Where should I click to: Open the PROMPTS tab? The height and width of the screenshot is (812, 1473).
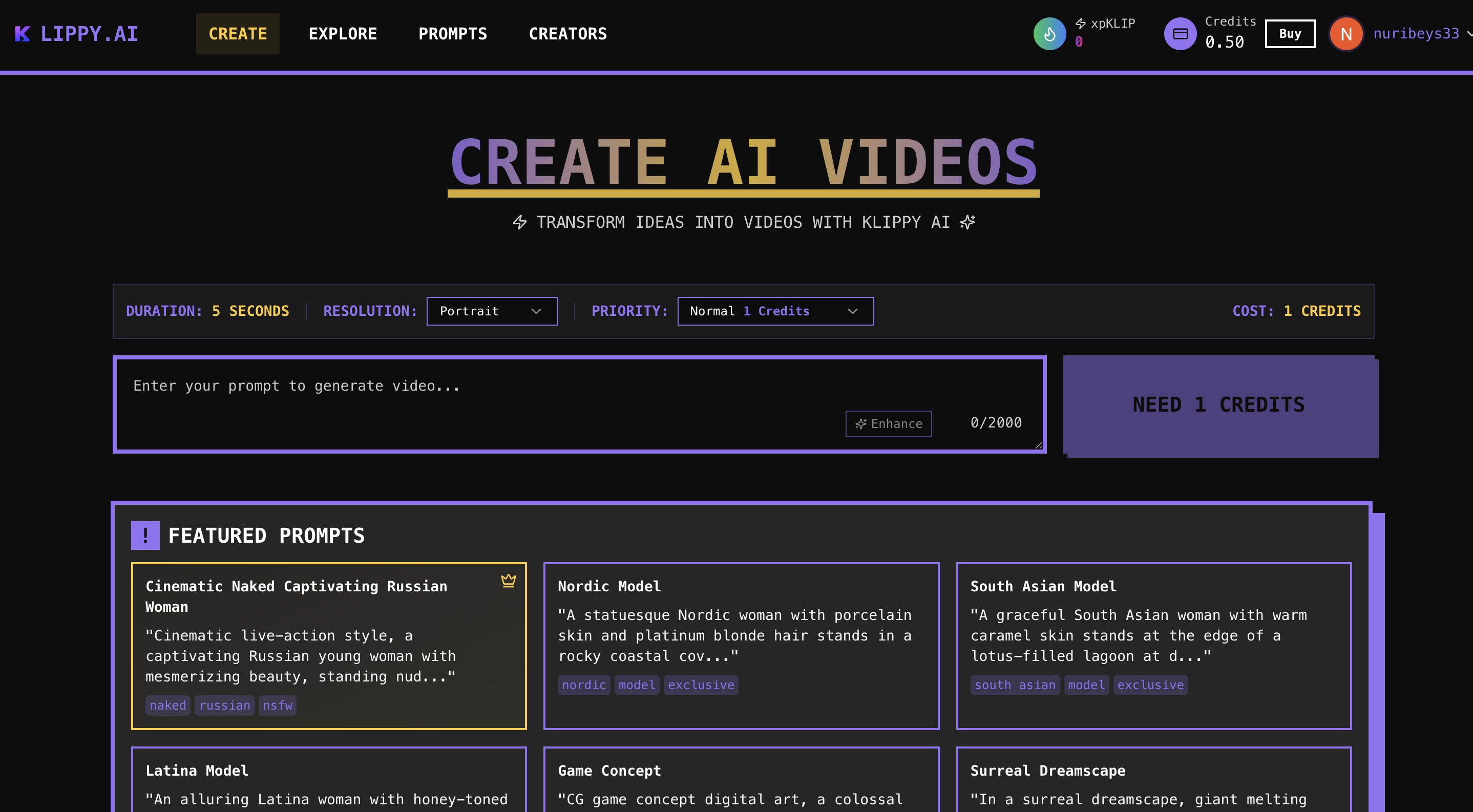[452, 34]
